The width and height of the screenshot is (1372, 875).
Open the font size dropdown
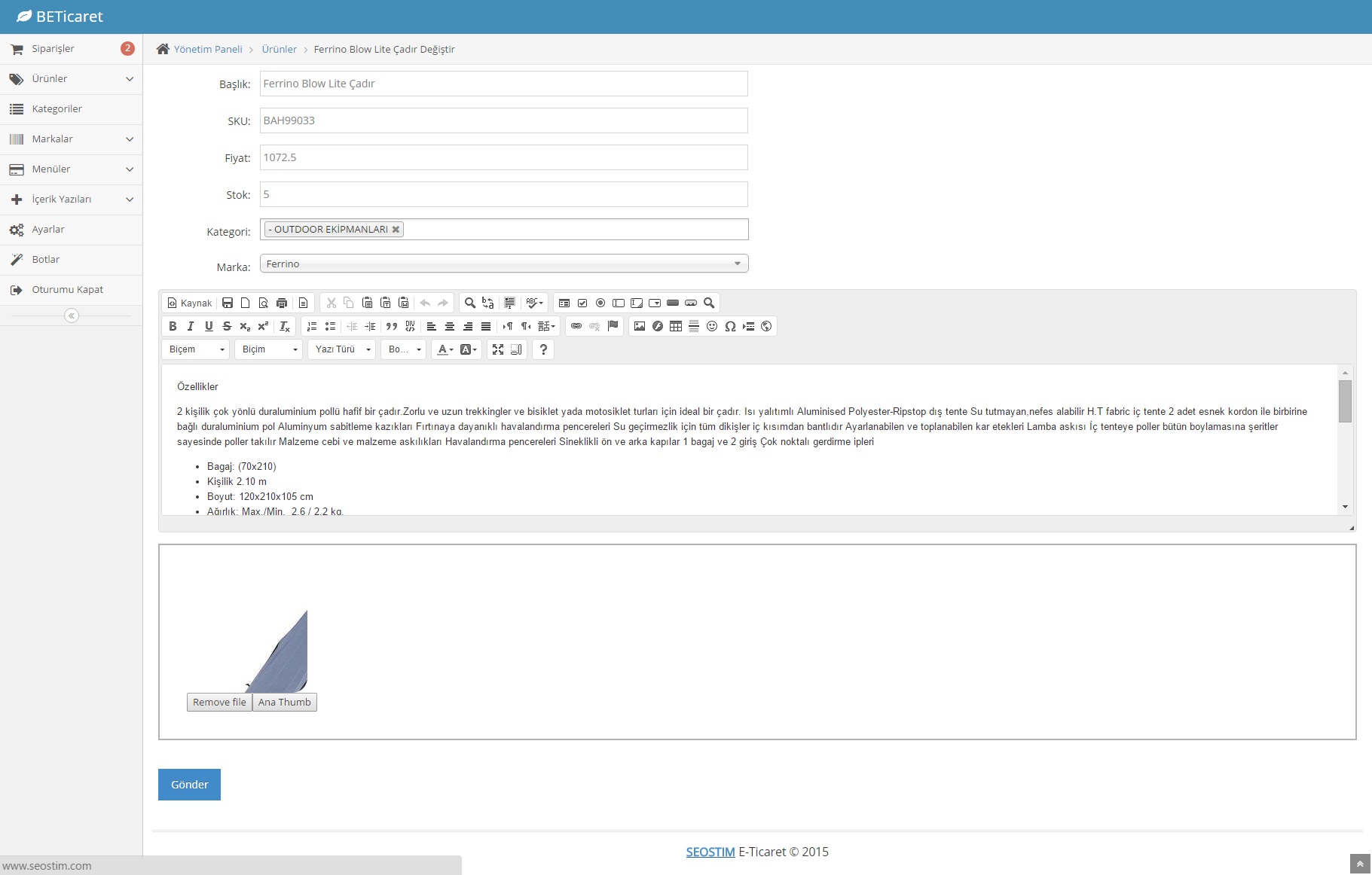click(404, 349)
